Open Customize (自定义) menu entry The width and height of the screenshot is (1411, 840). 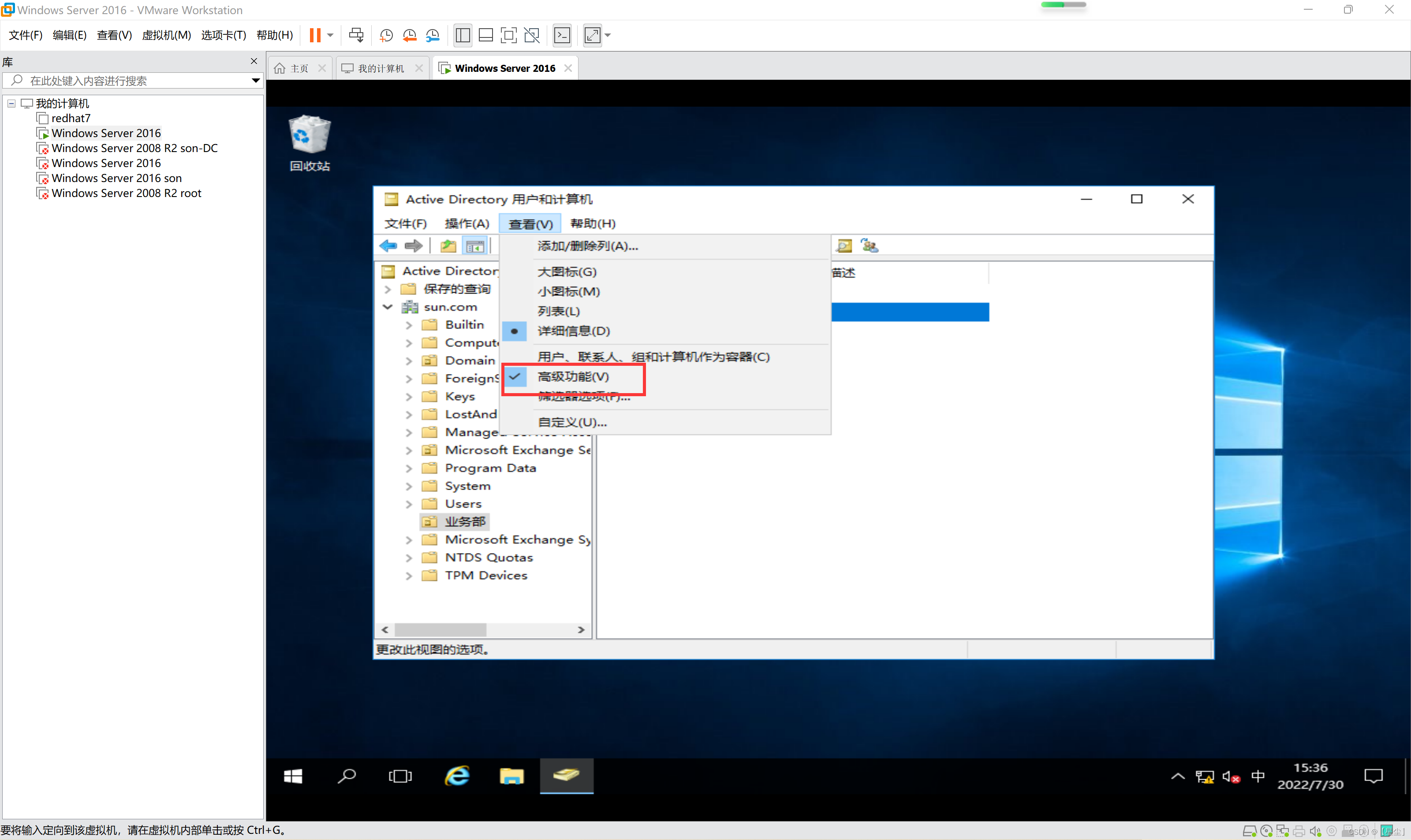pos(572,422)
